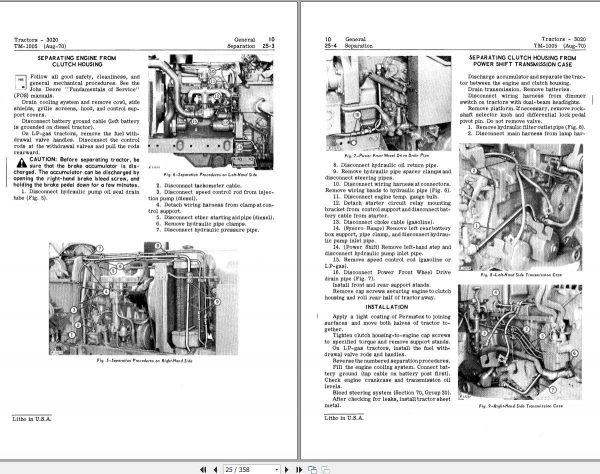Click the caution warning triangle symbol

22,163
